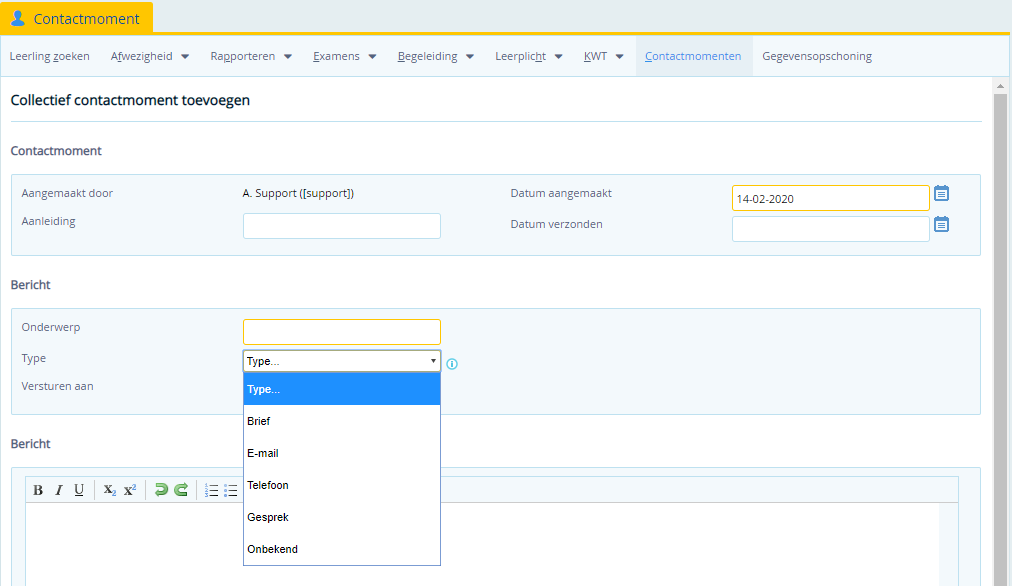
Task: Click the 'Versturen aan' label
Action: point(57,386)
